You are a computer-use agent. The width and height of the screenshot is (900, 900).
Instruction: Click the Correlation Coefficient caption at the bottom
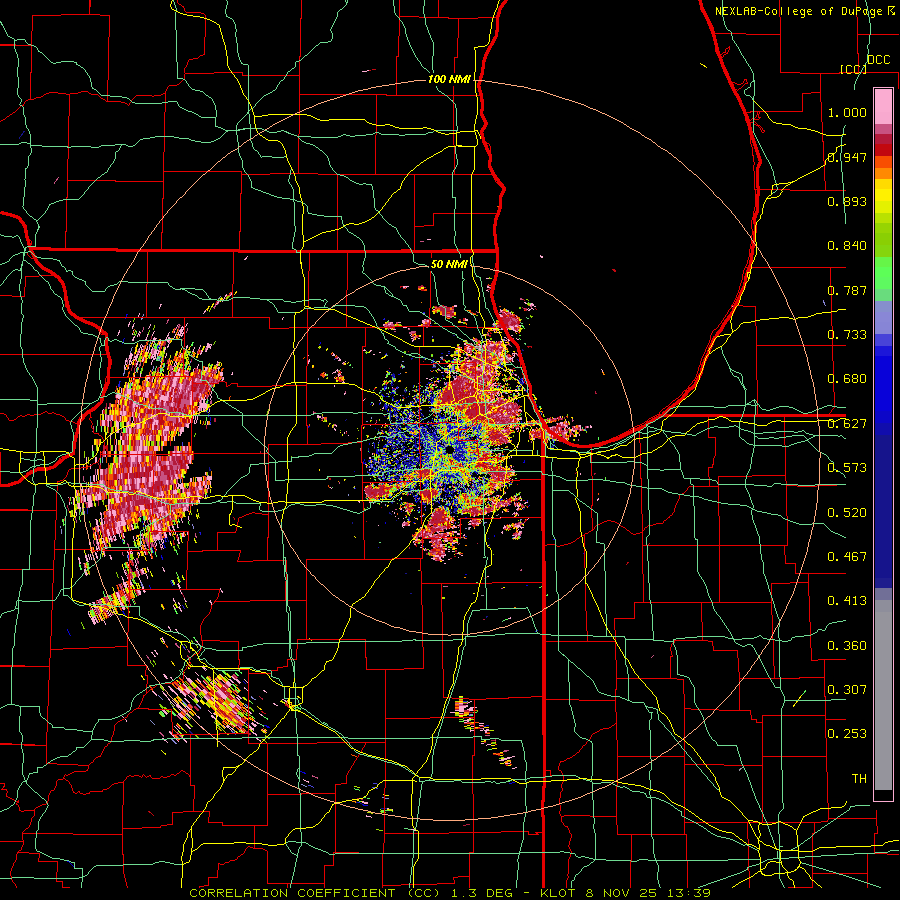(x=450, y=893)
